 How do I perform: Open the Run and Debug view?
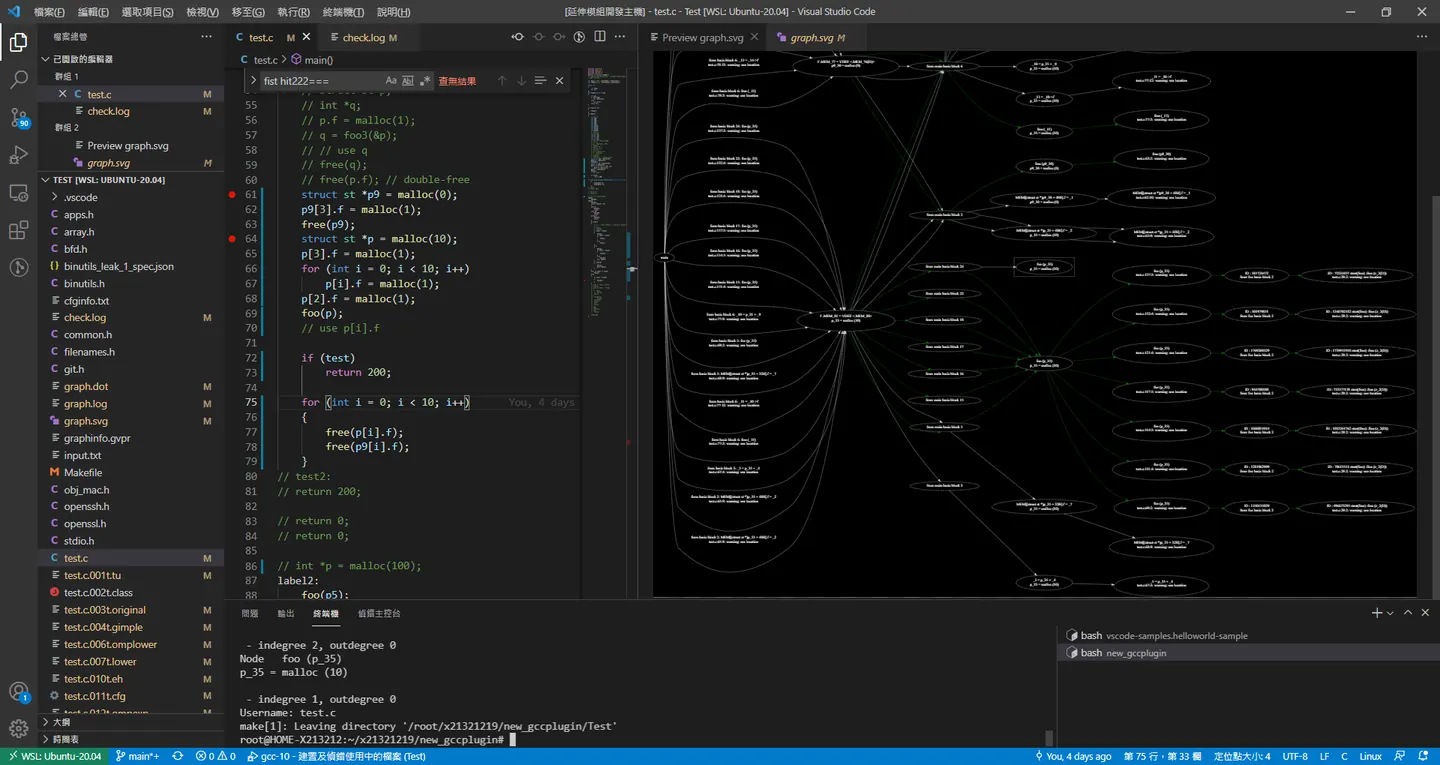pos(18,155)
